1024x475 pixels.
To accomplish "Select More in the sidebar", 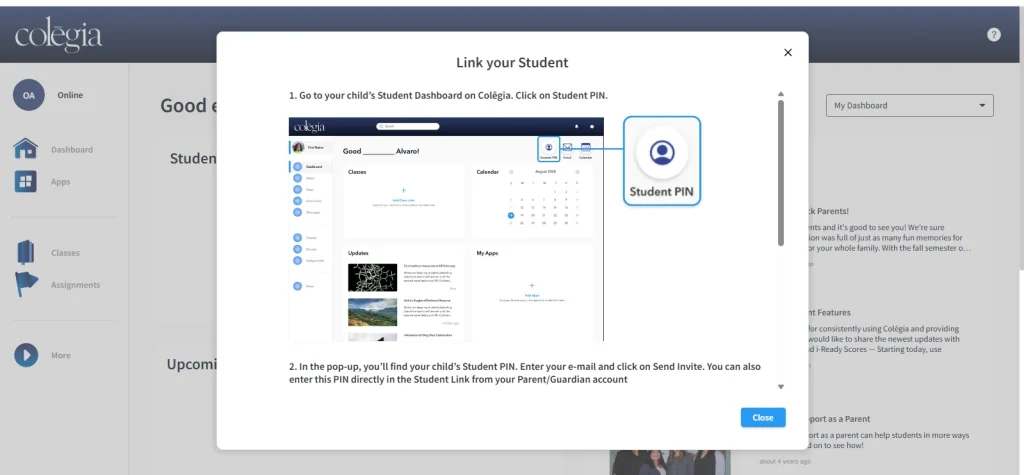I will tap(61, 355).
